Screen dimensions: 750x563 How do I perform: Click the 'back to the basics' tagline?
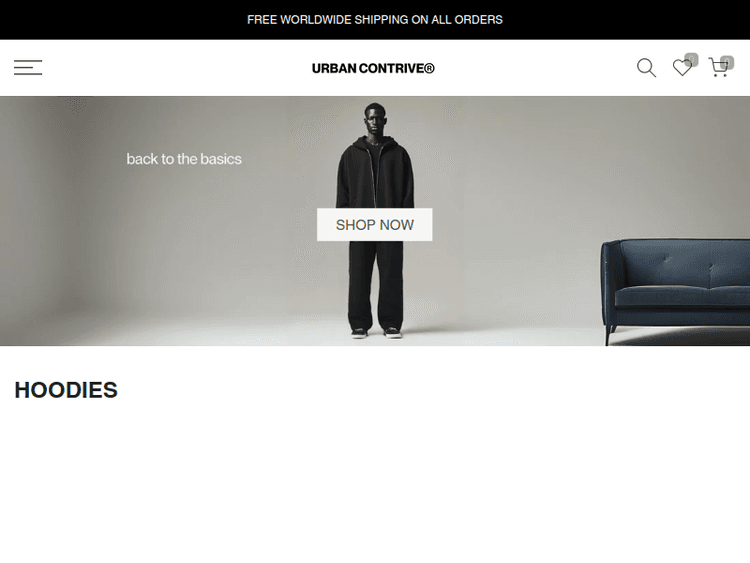point(184,159)
